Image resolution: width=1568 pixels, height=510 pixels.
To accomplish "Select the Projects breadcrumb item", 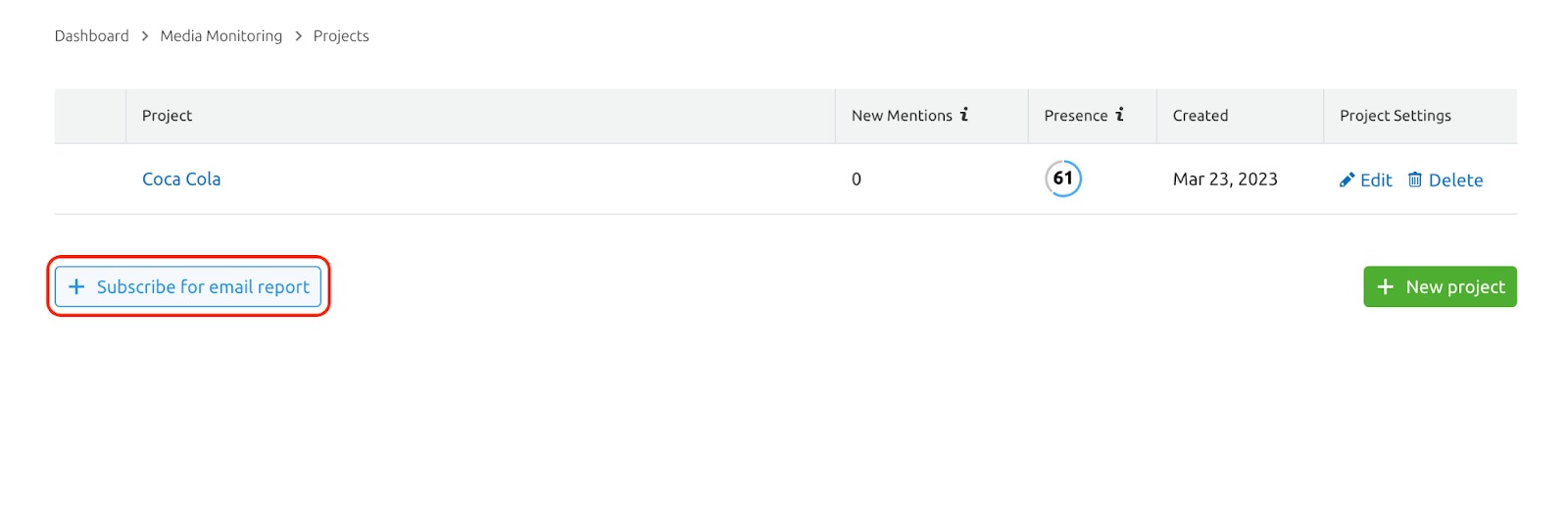I will point(341,36).
